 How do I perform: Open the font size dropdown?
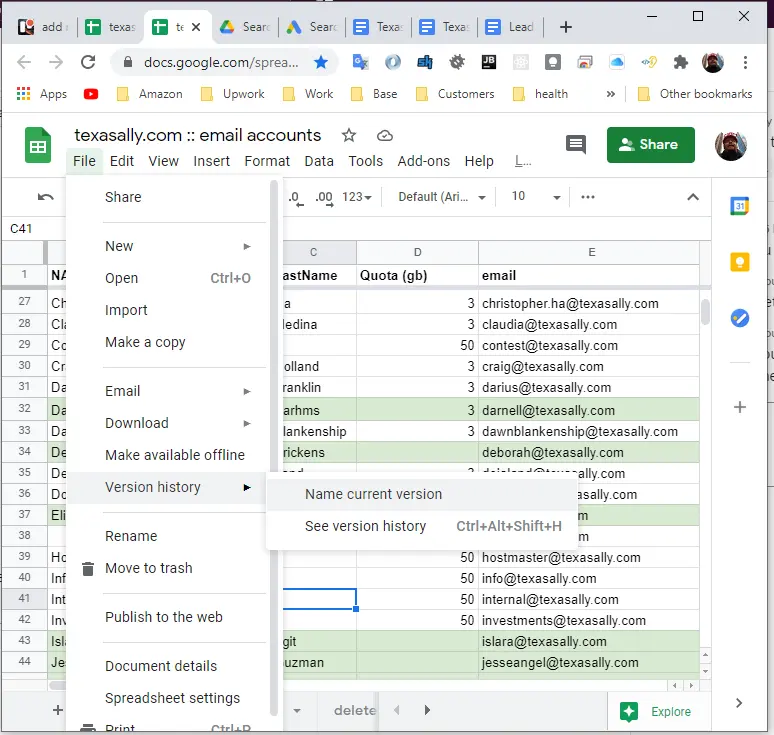530,197
